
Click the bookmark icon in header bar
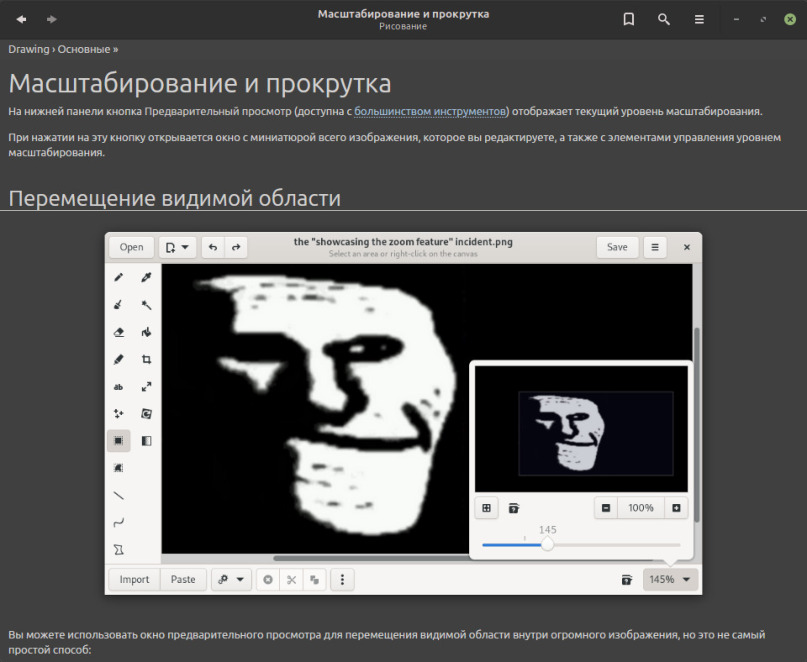click(x=628, y=19)
